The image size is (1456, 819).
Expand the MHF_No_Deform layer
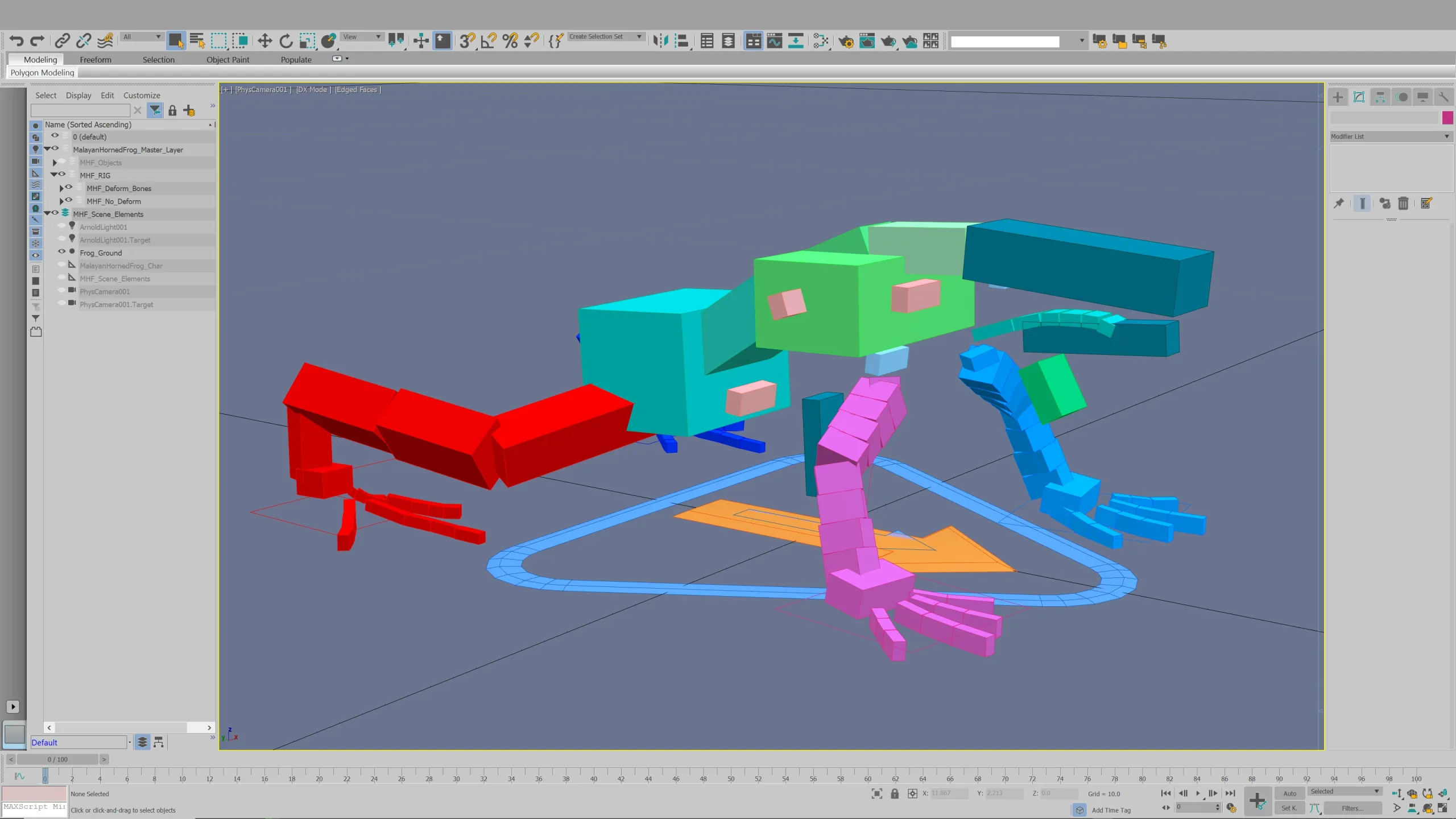coord(61,201)
